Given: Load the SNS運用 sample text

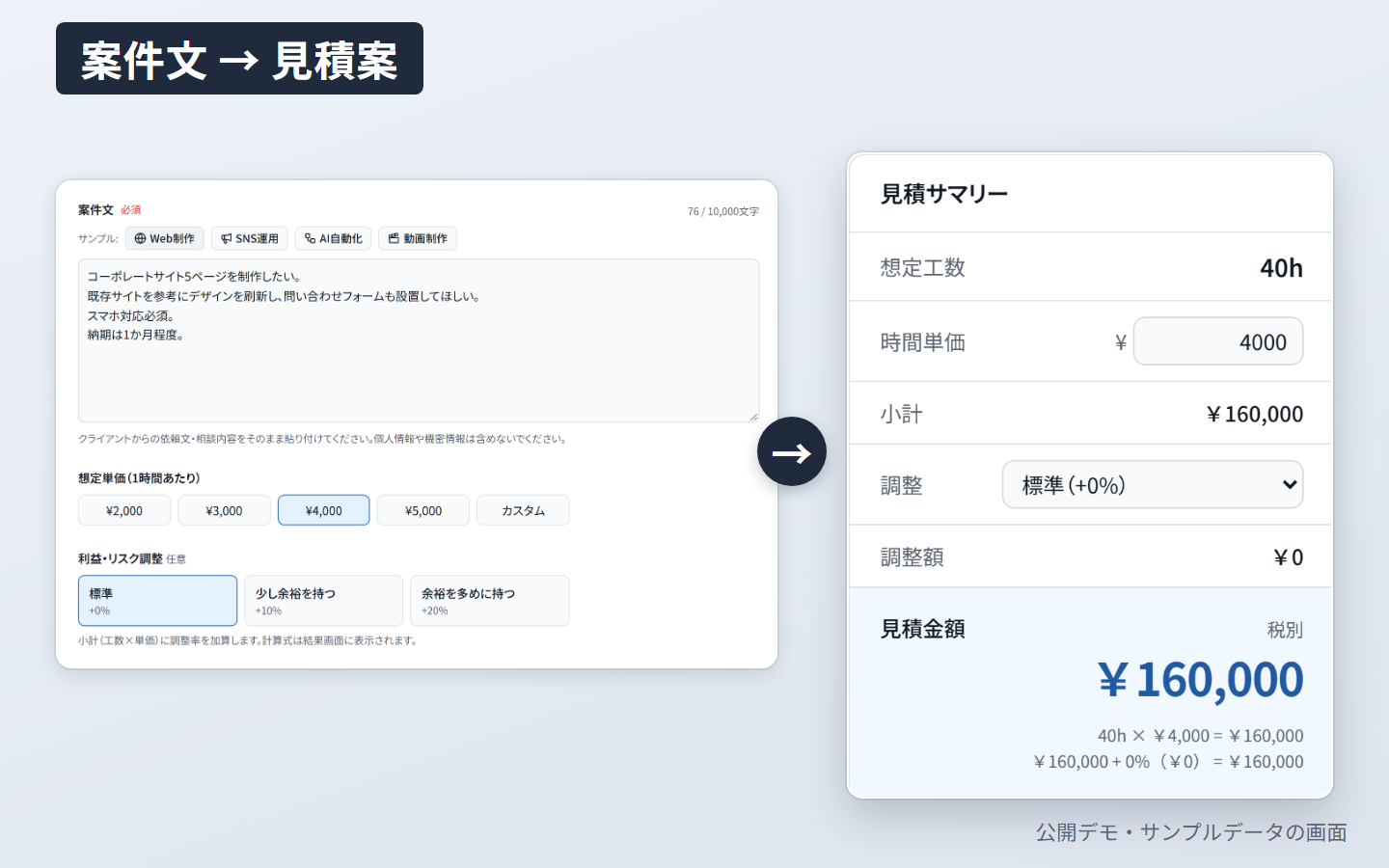Looking at the screenshot, I should tap(250, 238).
